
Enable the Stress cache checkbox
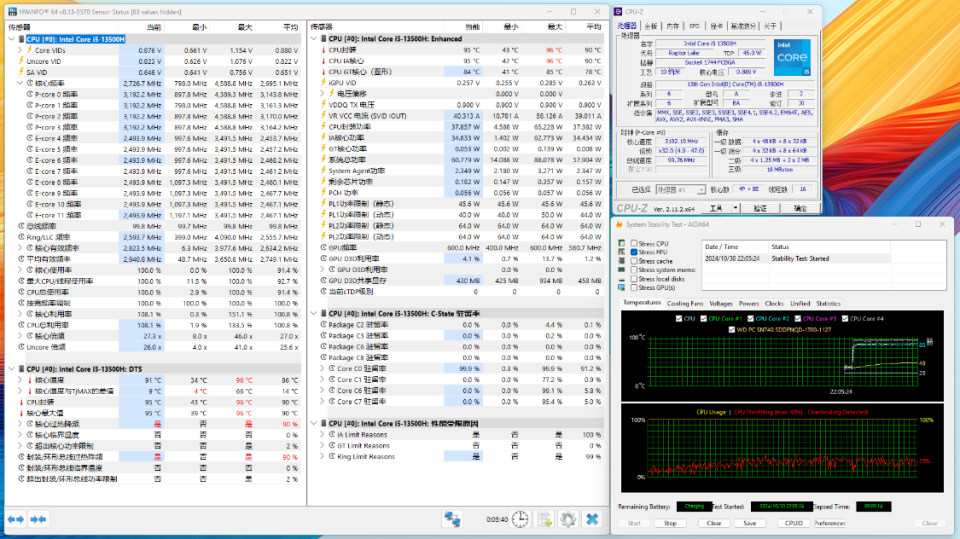click(x=634, y=261)
